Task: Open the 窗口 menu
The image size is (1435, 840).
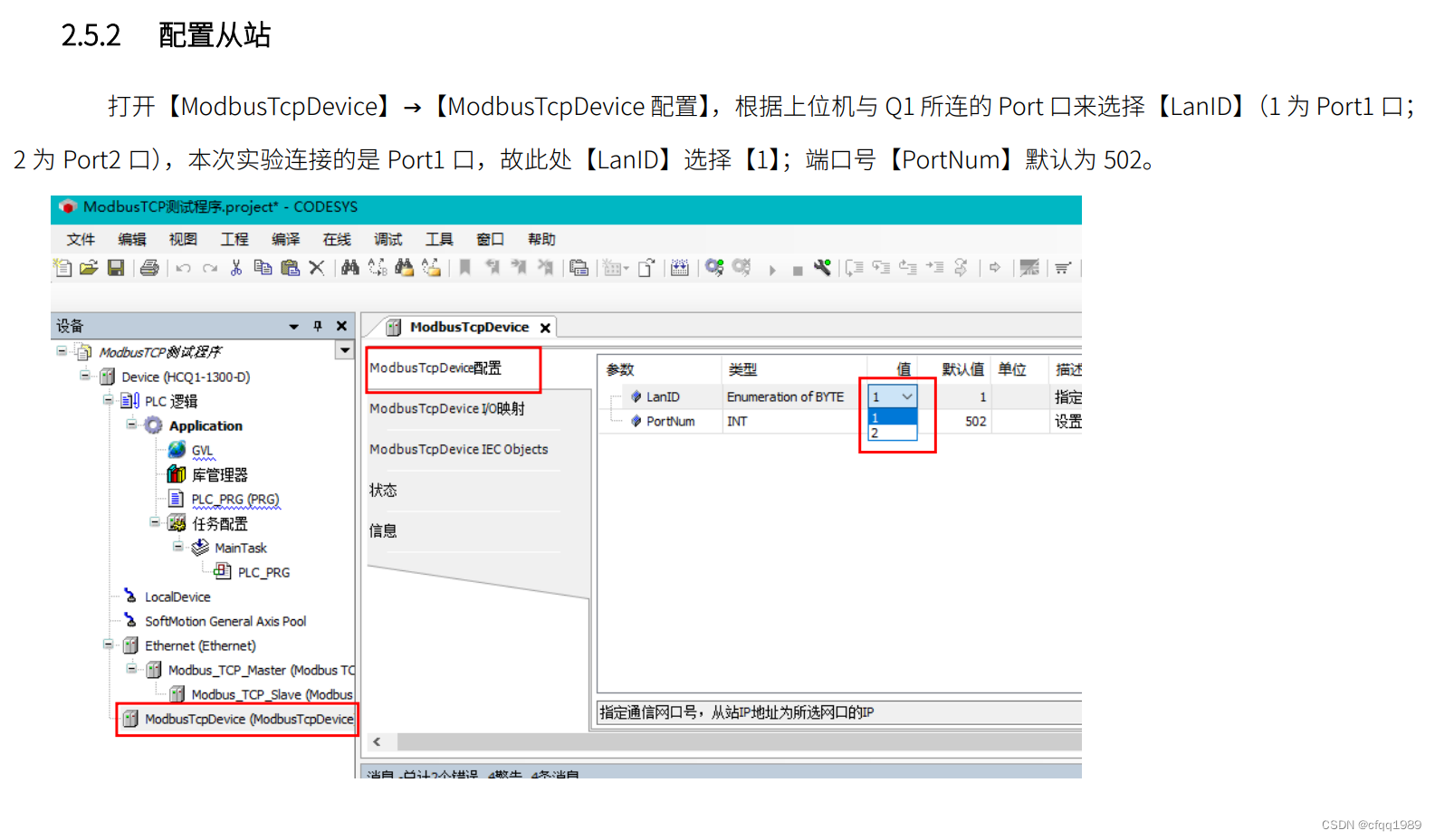Action: point(491,239)
